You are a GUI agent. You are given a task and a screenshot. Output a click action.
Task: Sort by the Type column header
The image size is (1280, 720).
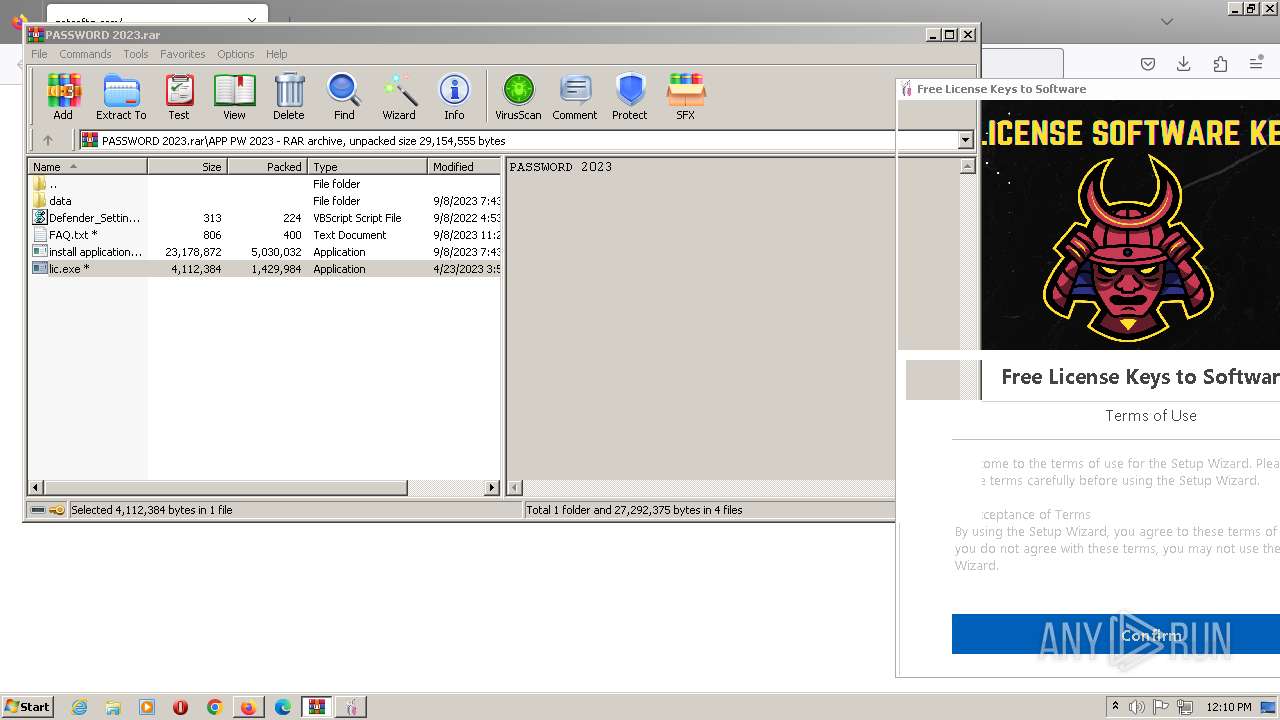click(x=368, y=167)
